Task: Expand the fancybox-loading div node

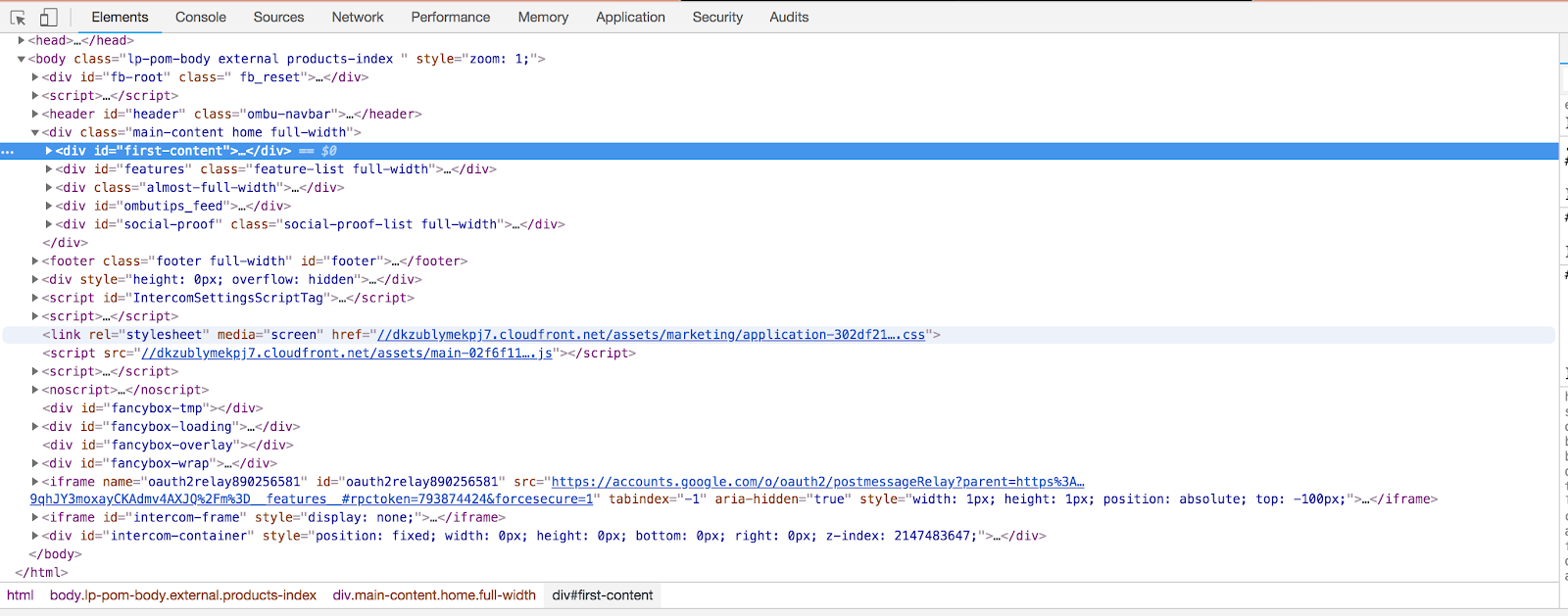Action: pyautogui.click(x=34, y=426)
